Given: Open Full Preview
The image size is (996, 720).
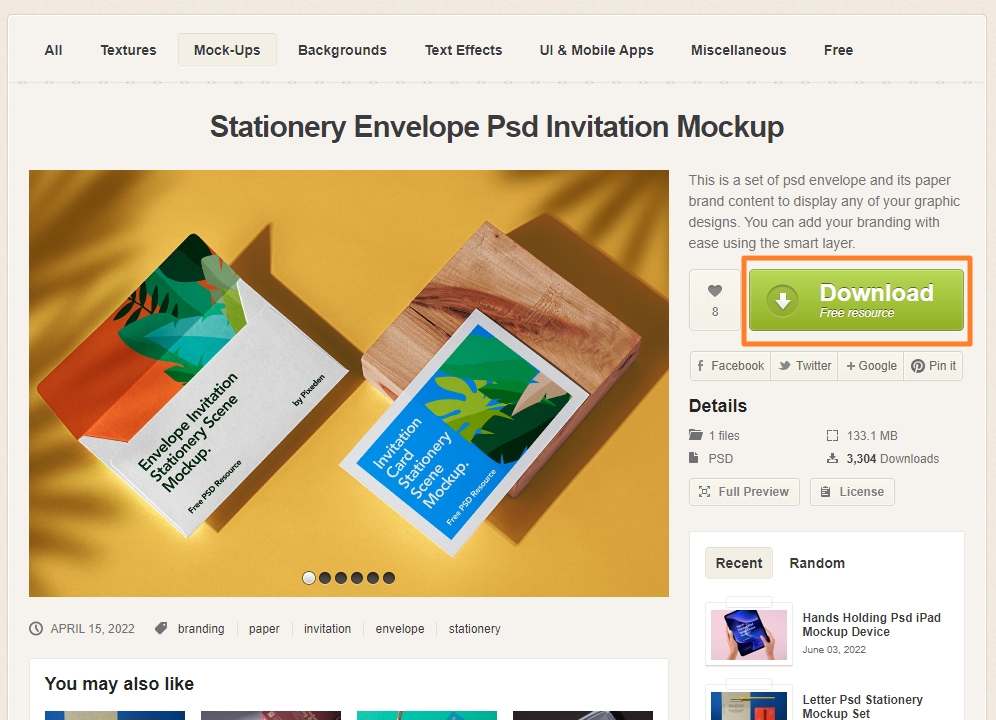Looking at the screenshot, I should pos(744,492).
